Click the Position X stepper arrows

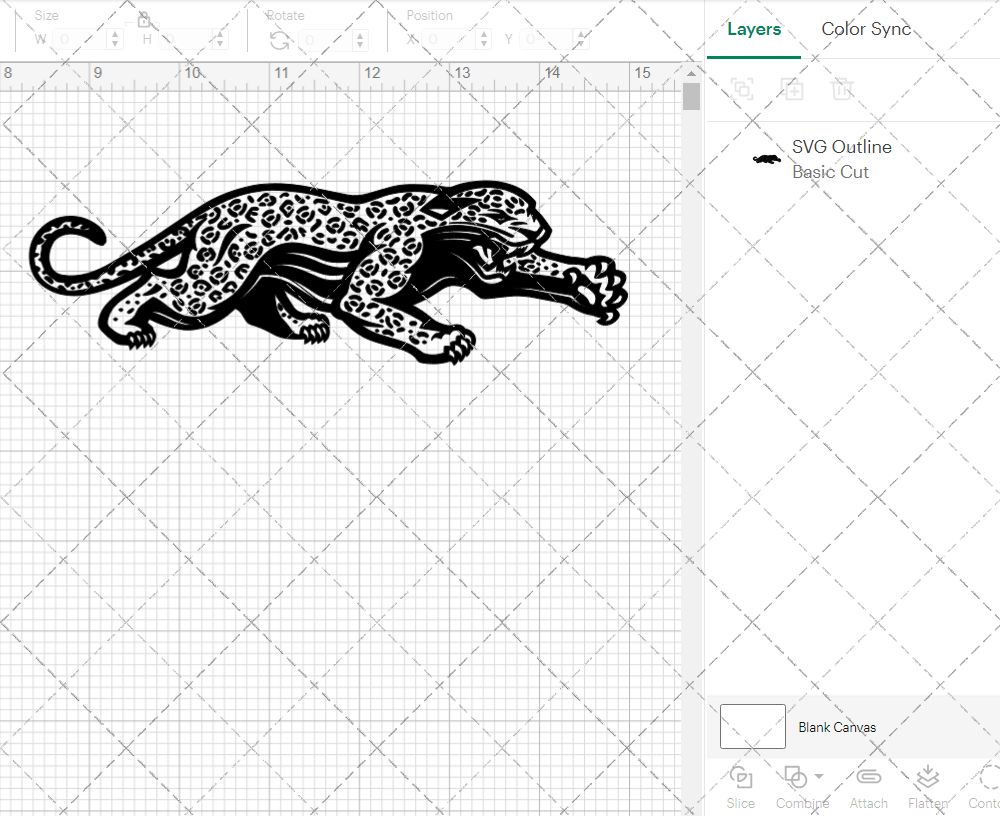485,40
